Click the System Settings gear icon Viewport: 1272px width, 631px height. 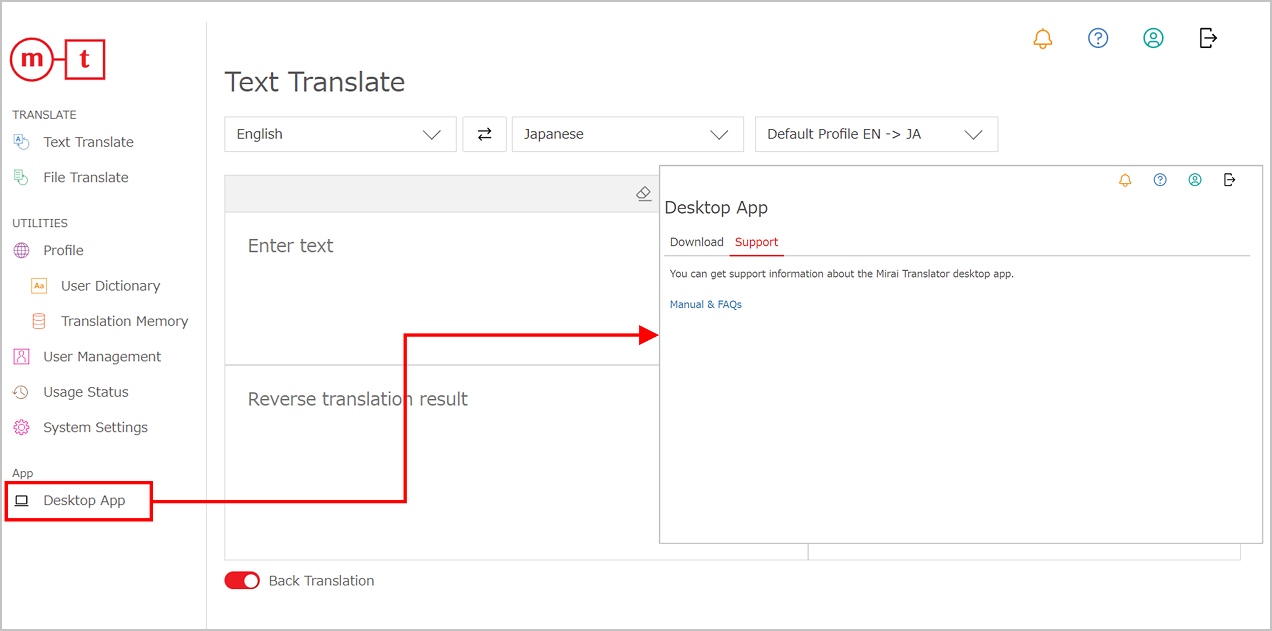pyautogui.click(x=21, y=427)
